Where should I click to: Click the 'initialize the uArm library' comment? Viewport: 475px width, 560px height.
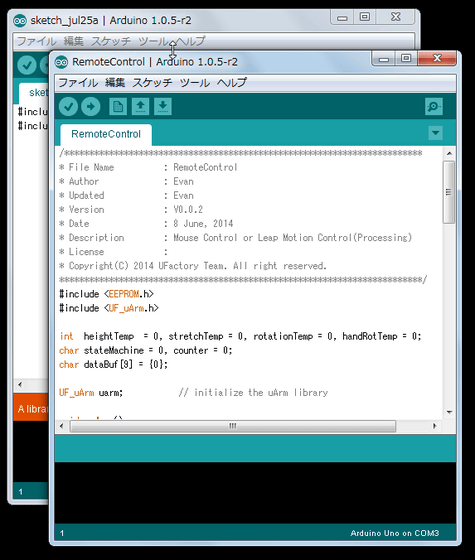(253, 393)
